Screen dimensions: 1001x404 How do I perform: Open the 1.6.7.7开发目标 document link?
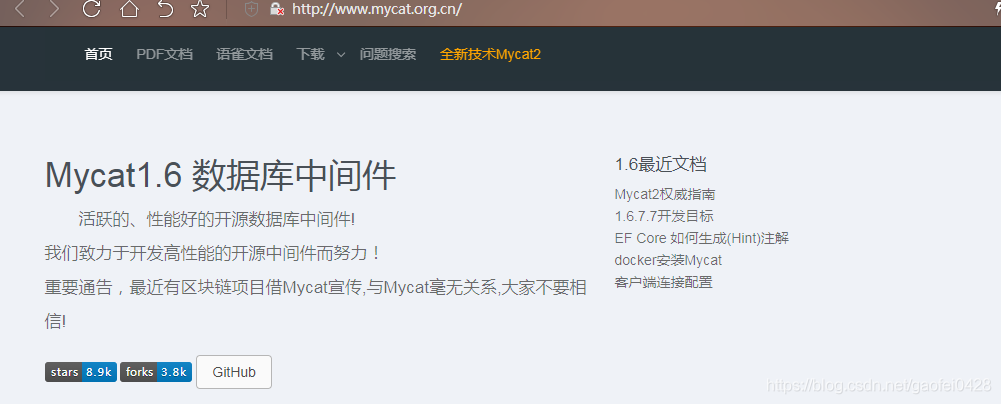(x=664, y=216)
